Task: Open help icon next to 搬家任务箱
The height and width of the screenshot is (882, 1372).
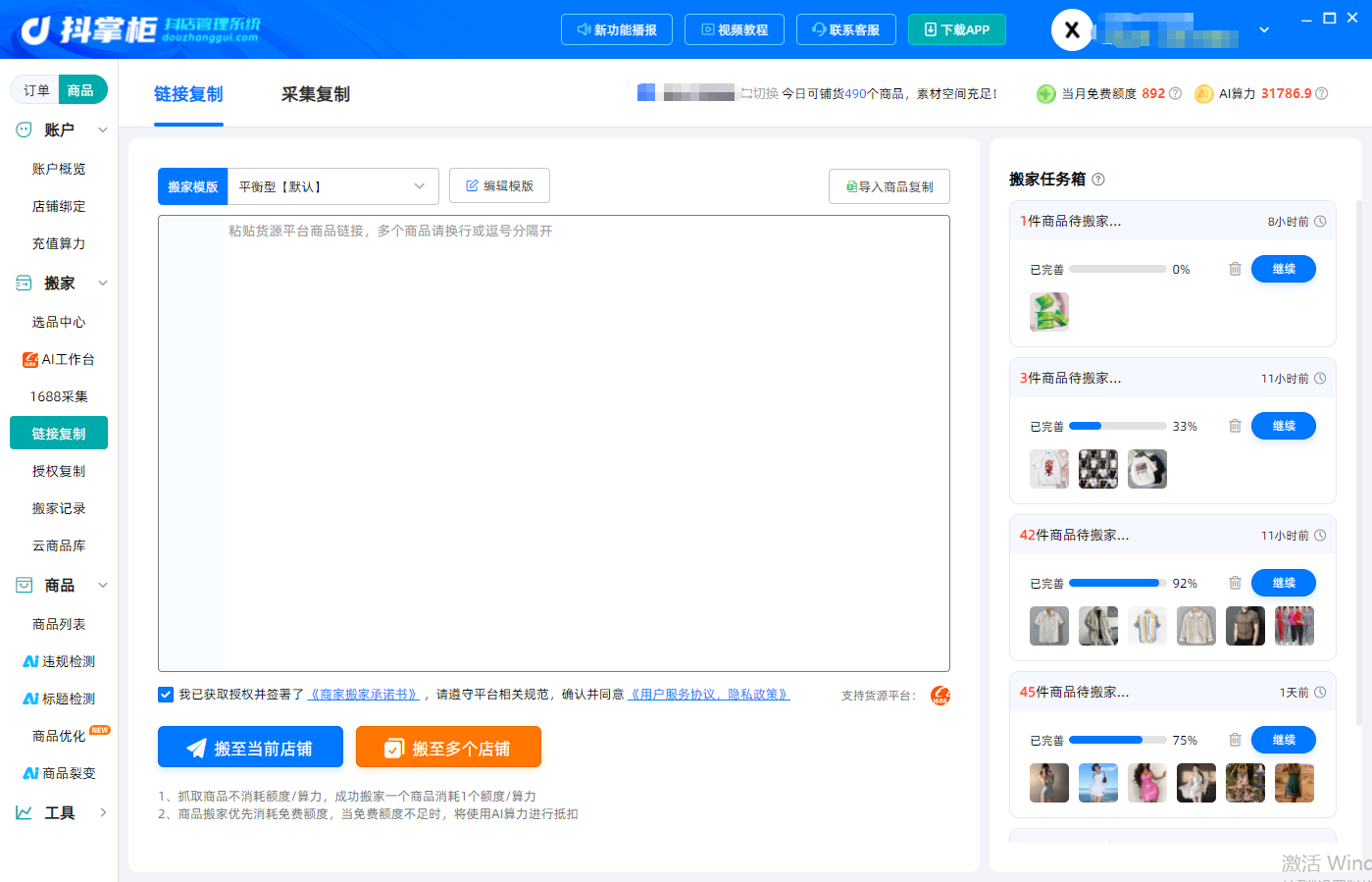Action: [x=1098, y=180]
